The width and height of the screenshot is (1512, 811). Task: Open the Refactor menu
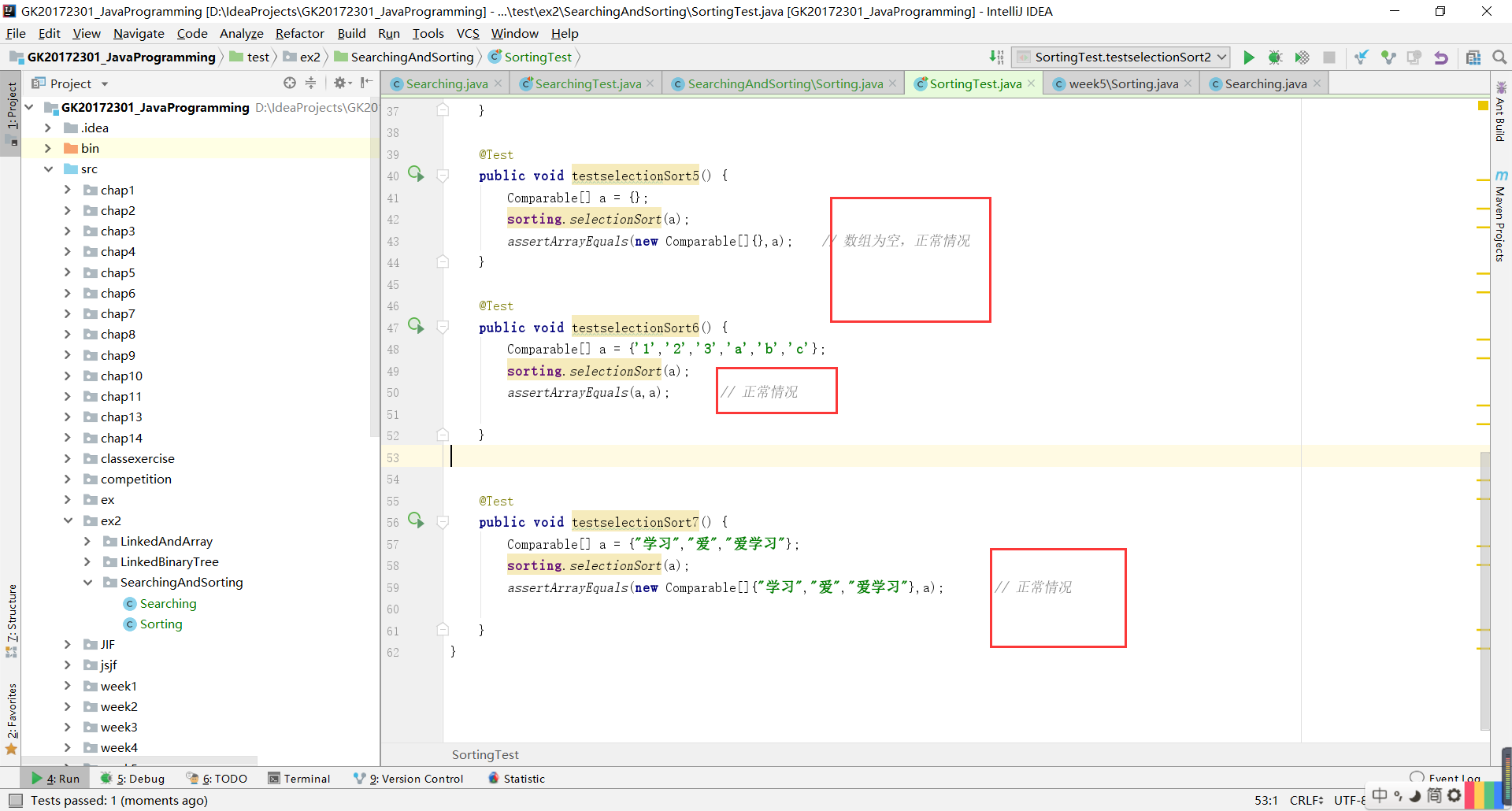click(299, 33)
